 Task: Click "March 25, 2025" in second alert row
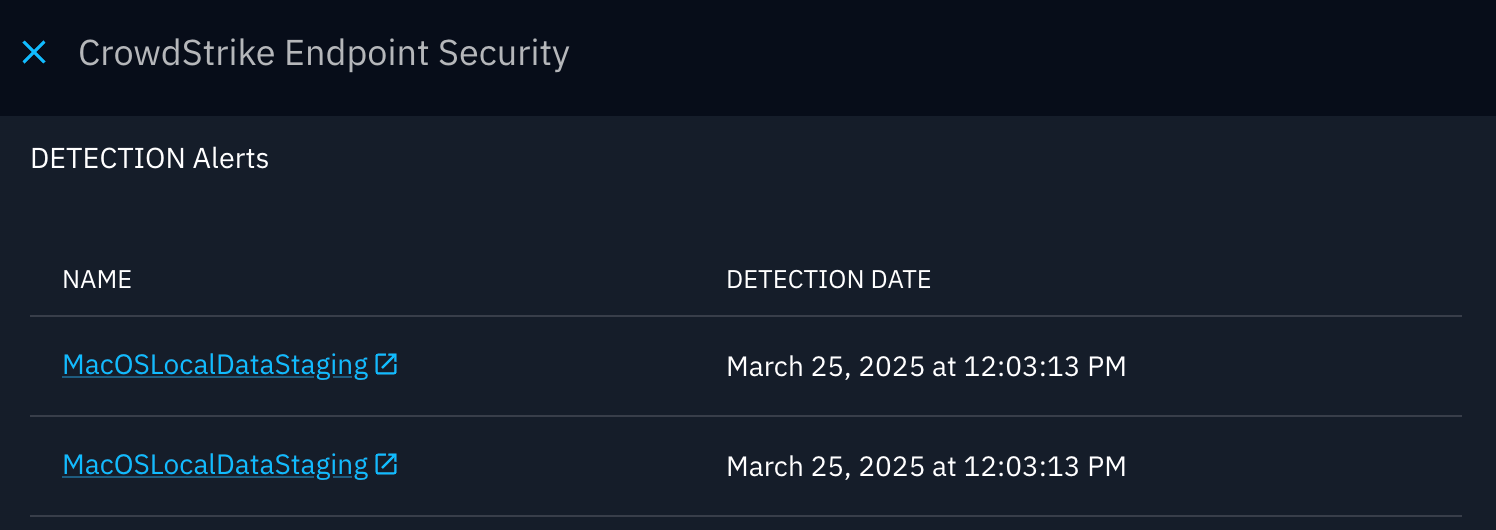coord(825,467)
